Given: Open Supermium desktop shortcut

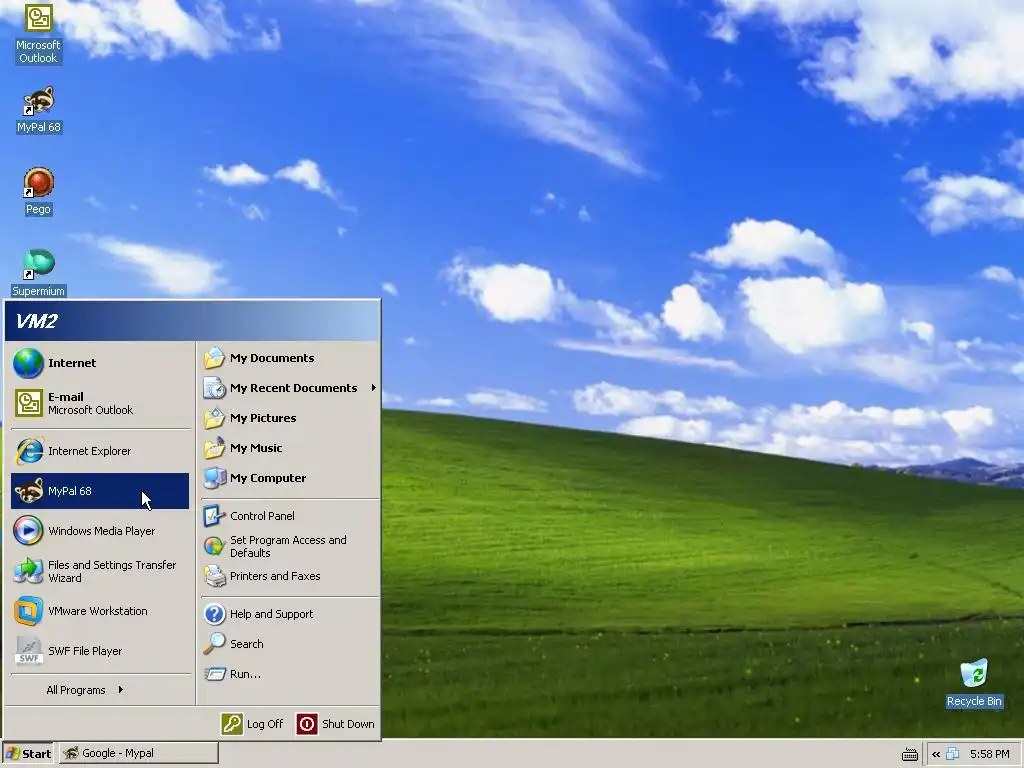Looking at the screenshot, I should click(39, 273).
